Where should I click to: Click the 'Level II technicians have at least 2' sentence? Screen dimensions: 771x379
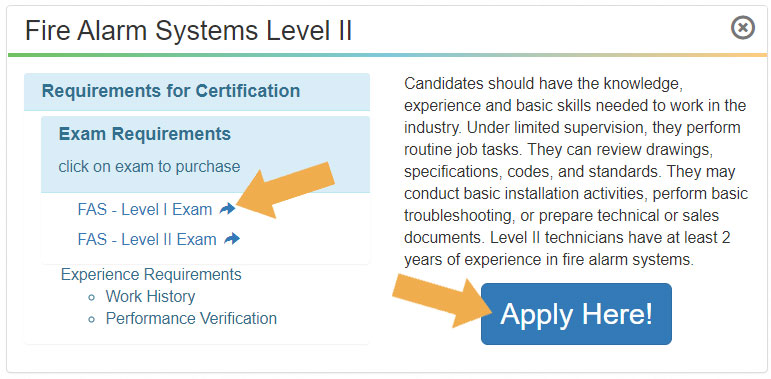[610, 238]
